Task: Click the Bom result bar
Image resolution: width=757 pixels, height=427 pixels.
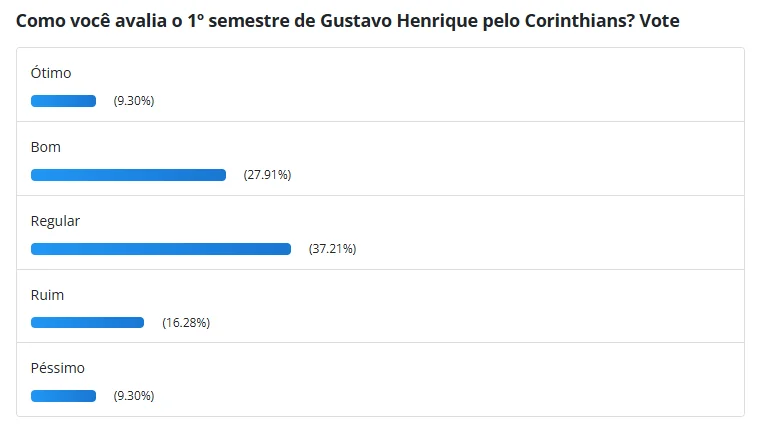Action: [128, 175]
